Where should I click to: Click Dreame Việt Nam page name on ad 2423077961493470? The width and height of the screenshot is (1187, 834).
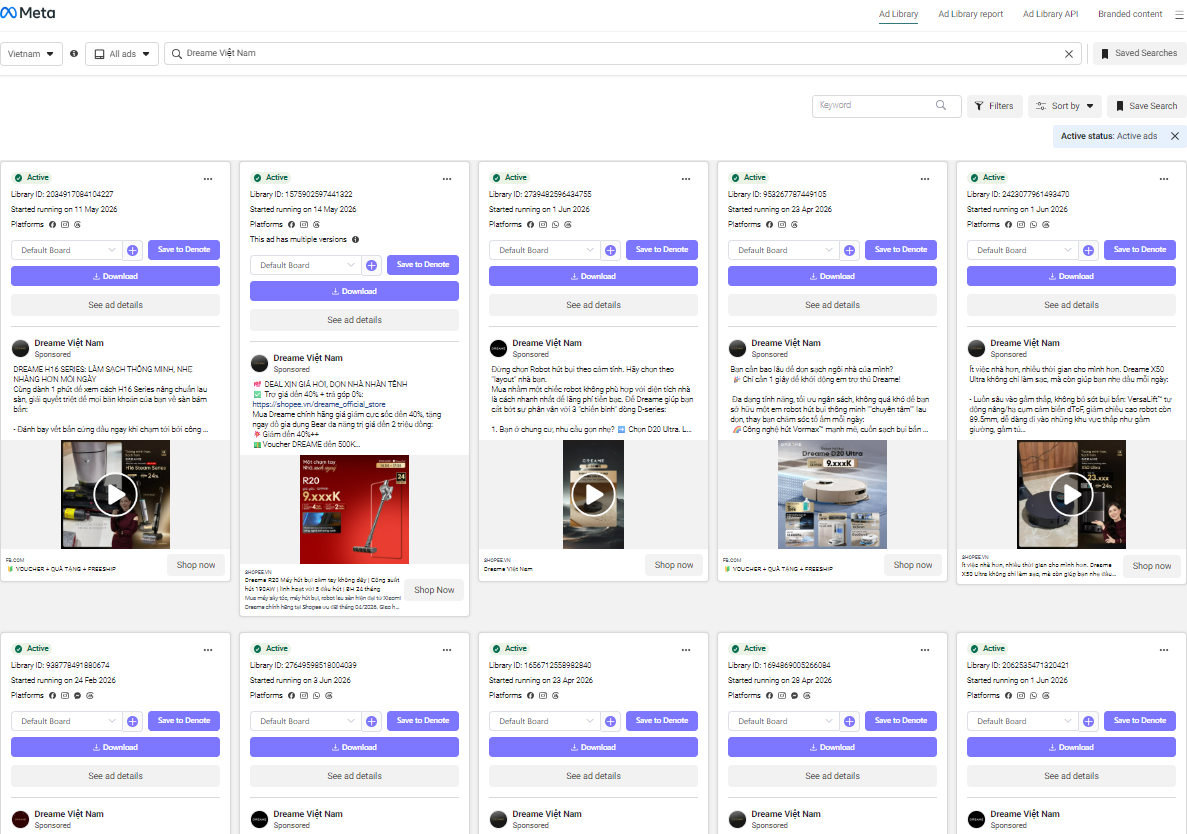[x=1025, y=344]
